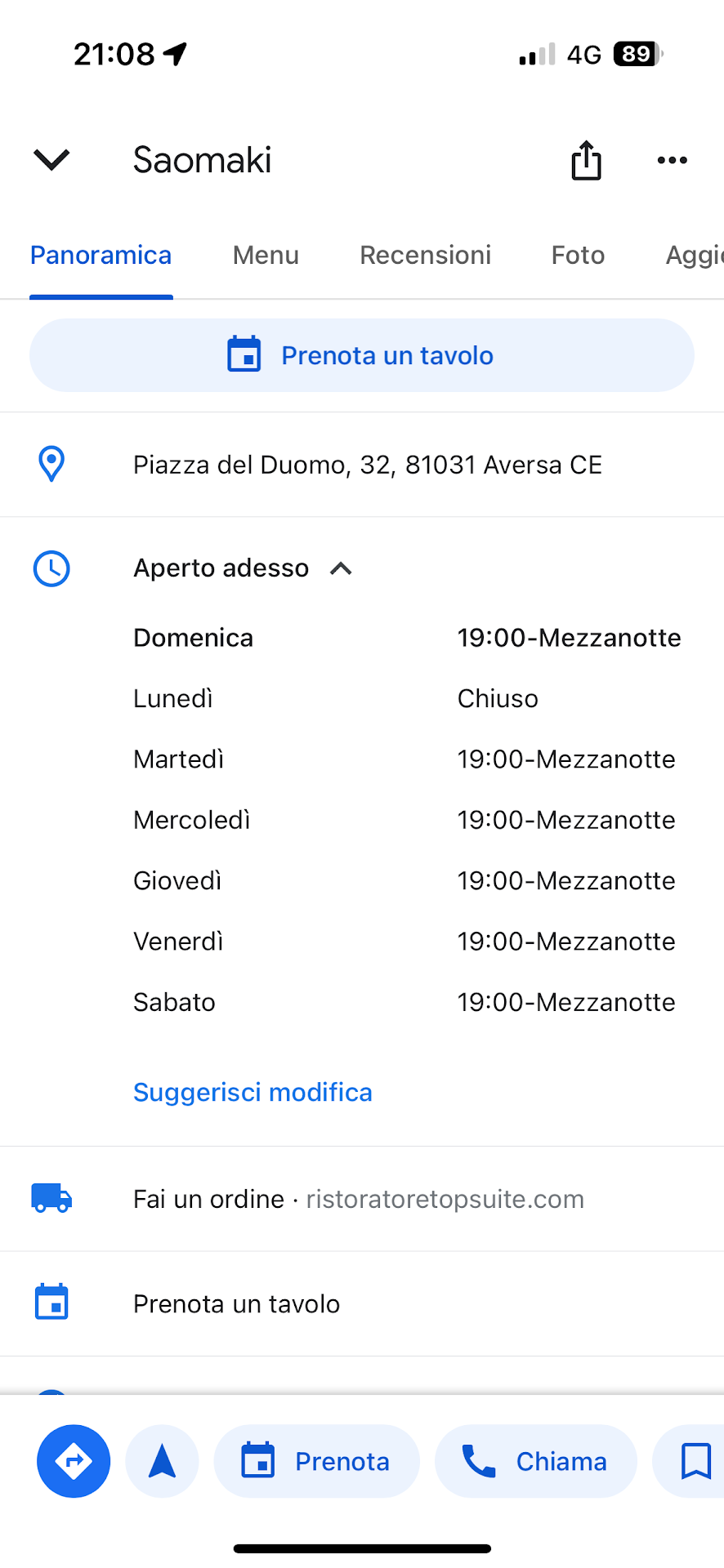Collapse the Aperto adesso hours list

coord(341,568)
